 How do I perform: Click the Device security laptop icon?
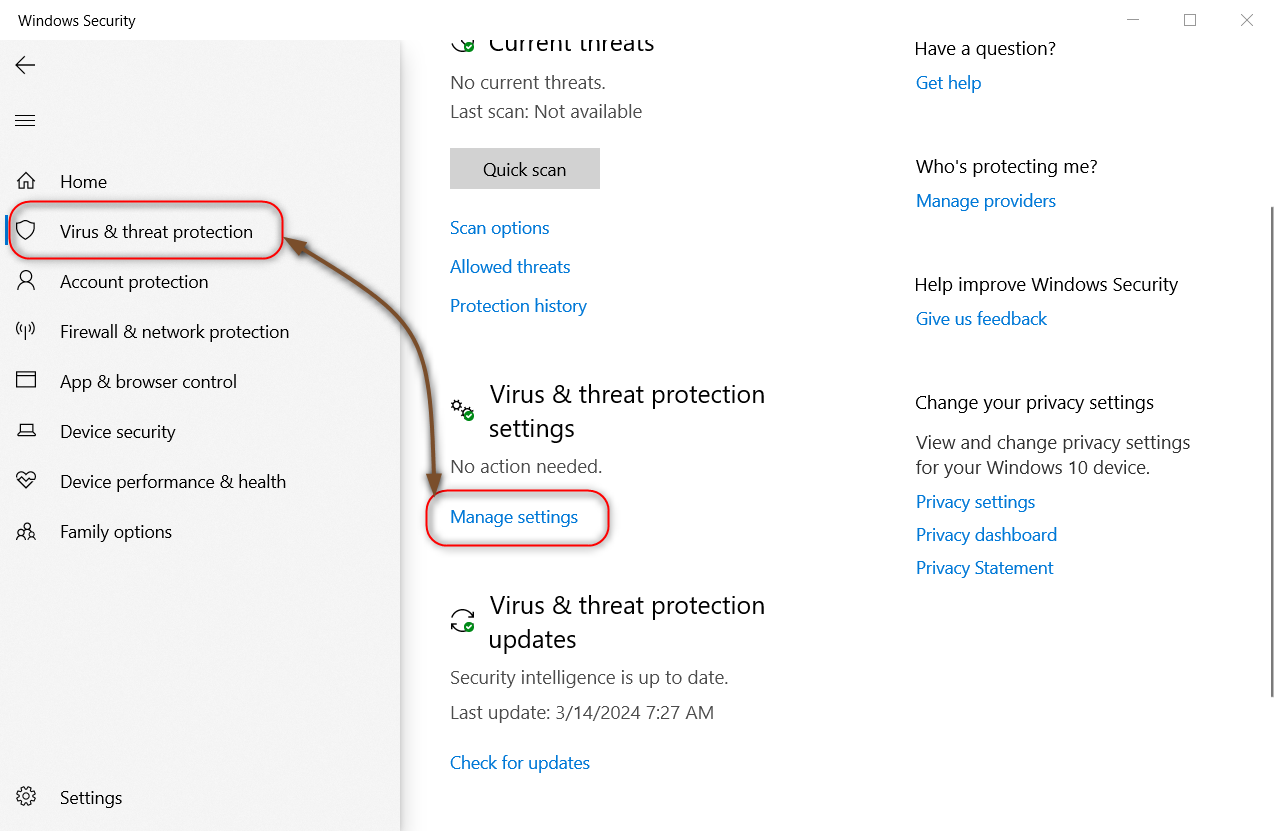pos(26,431)
